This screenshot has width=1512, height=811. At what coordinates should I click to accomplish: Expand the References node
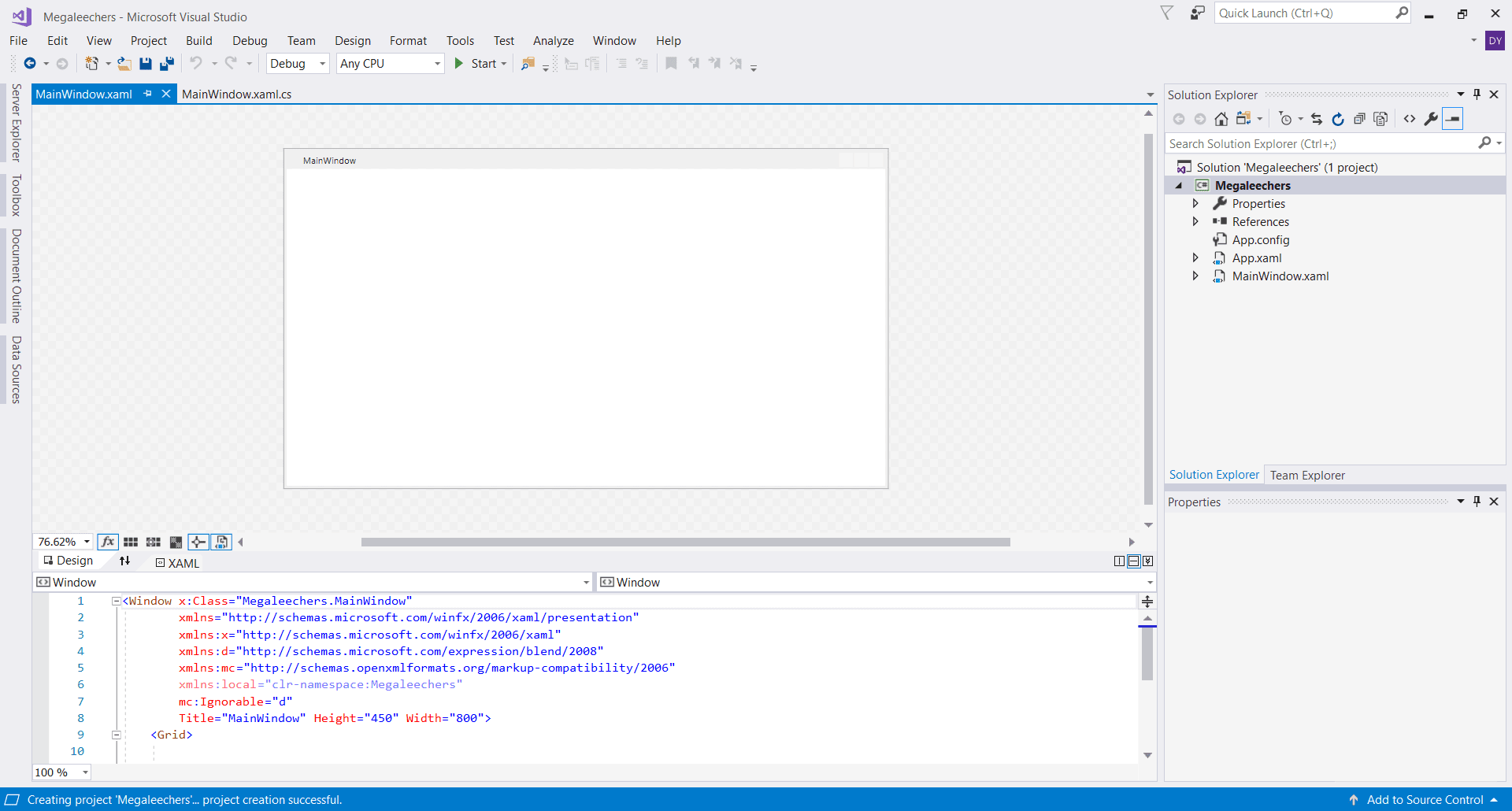pos(1195,221)
